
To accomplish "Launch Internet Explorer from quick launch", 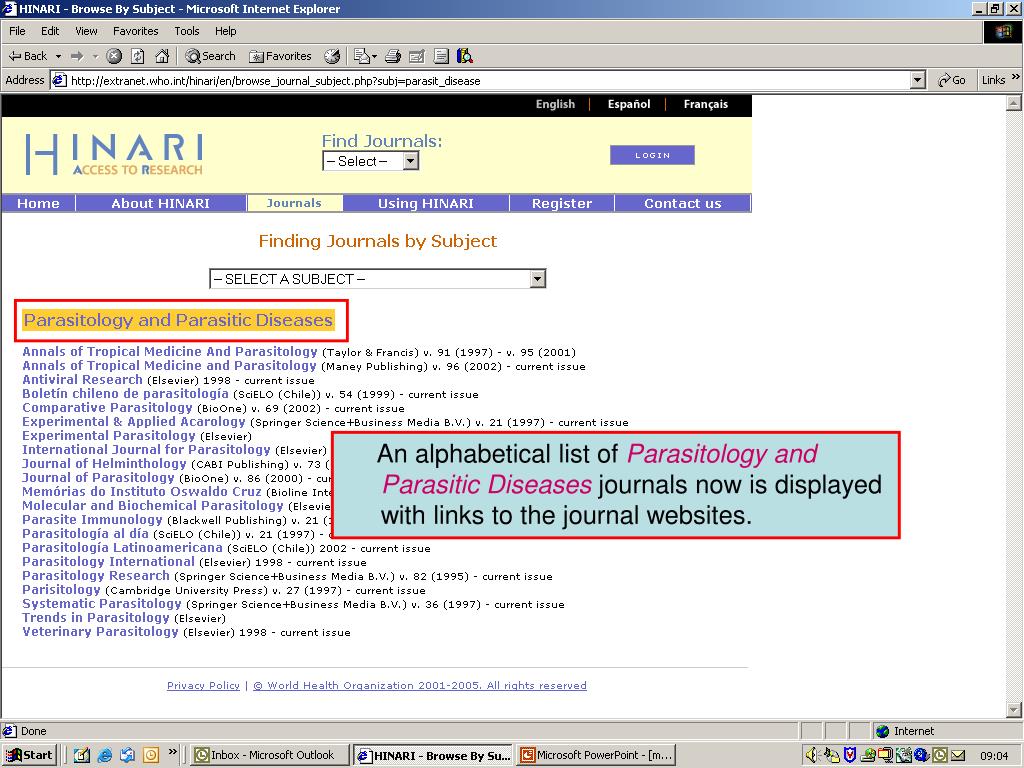I will (104, 756).
